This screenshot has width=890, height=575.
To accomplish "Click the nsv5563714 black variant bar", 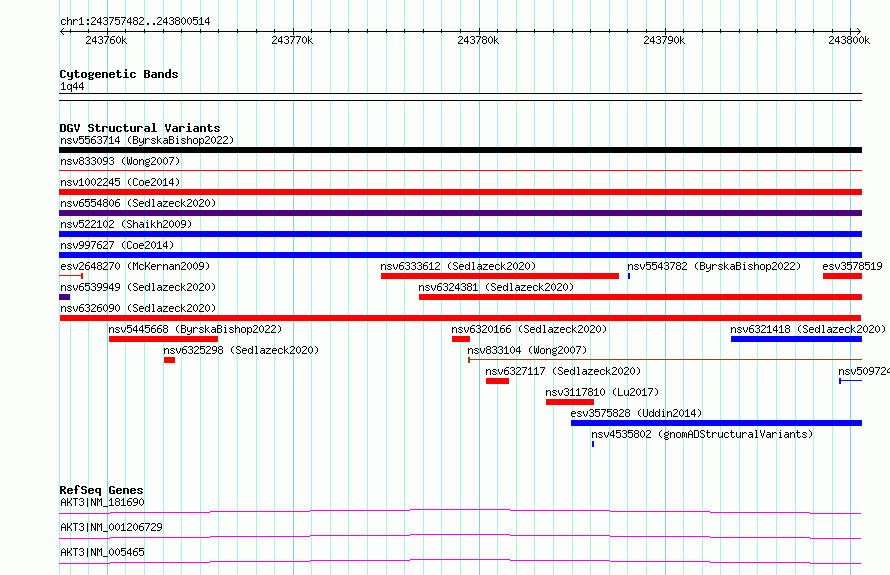I will coord(460,150).
